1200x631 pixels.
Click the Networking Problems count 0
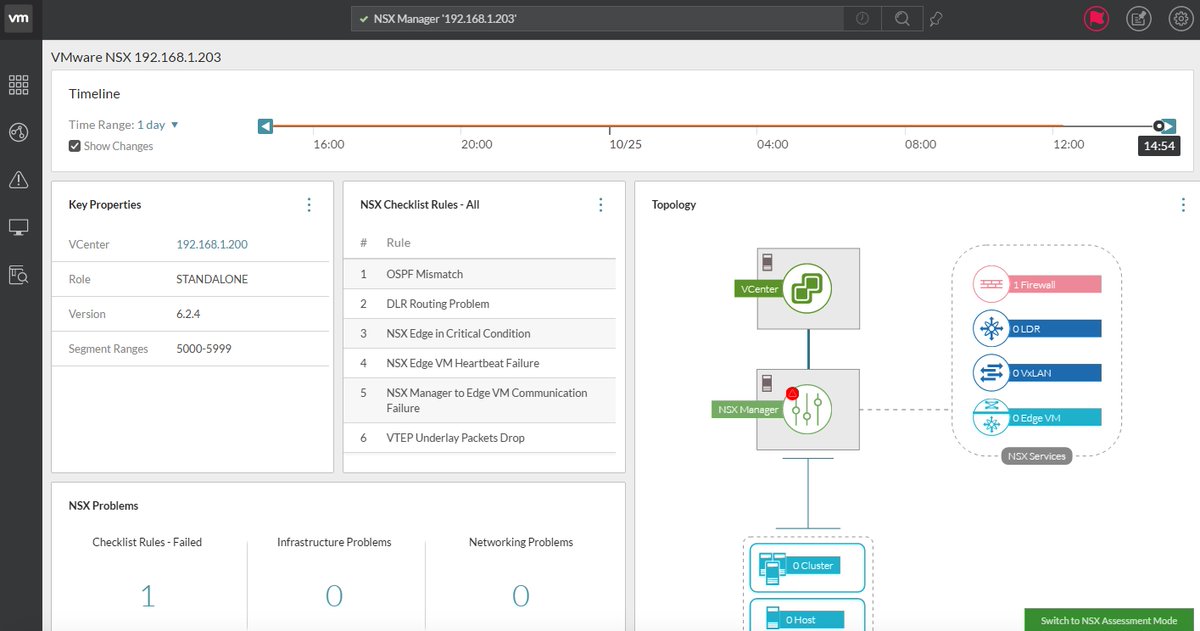[521, 596]
